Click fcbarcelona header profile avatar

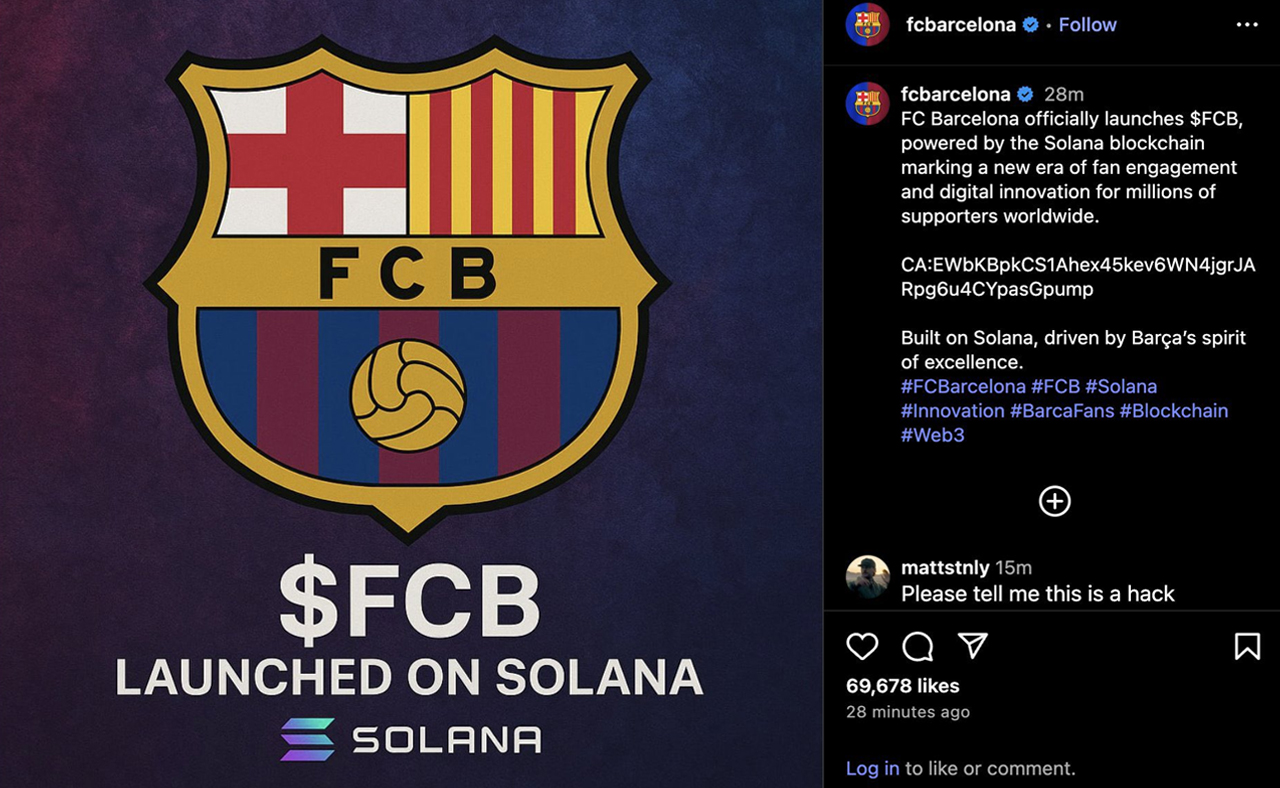click(x=867, y=25)
